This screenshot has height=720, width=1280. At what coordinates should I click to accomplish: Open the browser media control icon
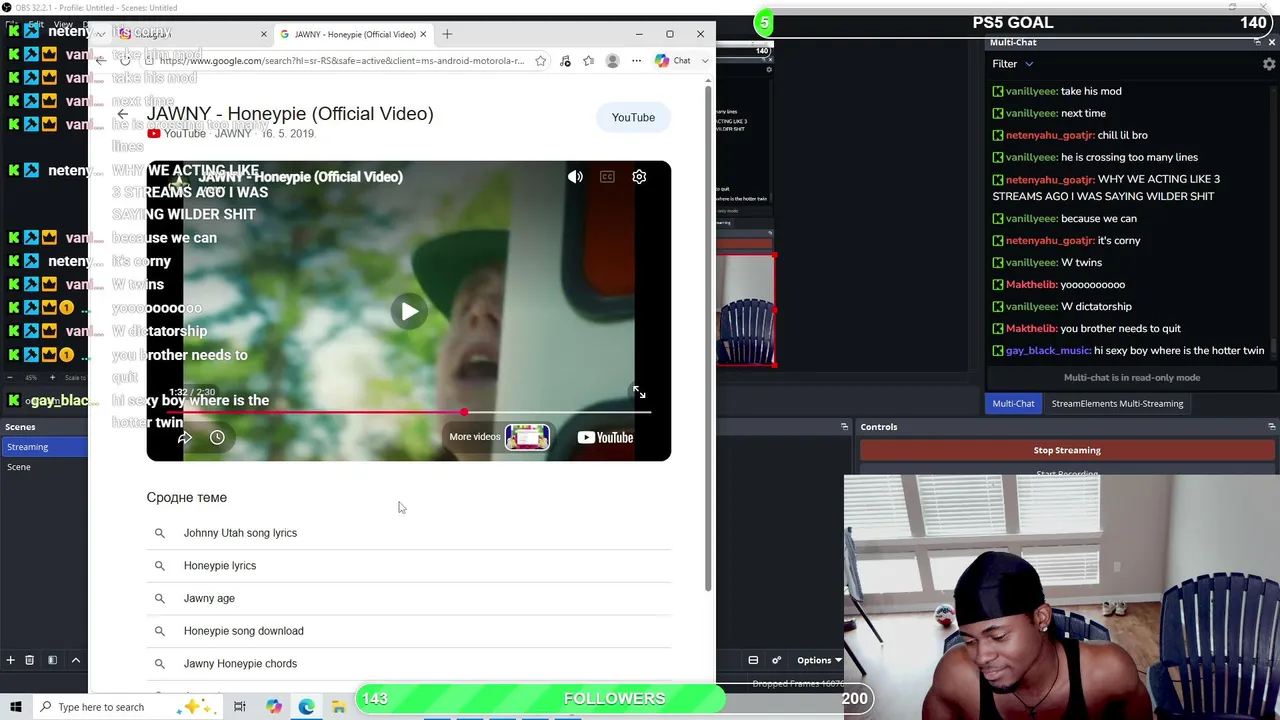coord(566,61)
